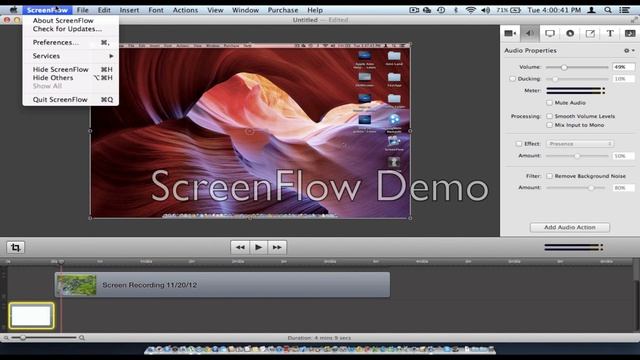Enable Remove Background Noise filter
Image resolution: width=640 pixels, height=360 pixels.
coord(549,176)
